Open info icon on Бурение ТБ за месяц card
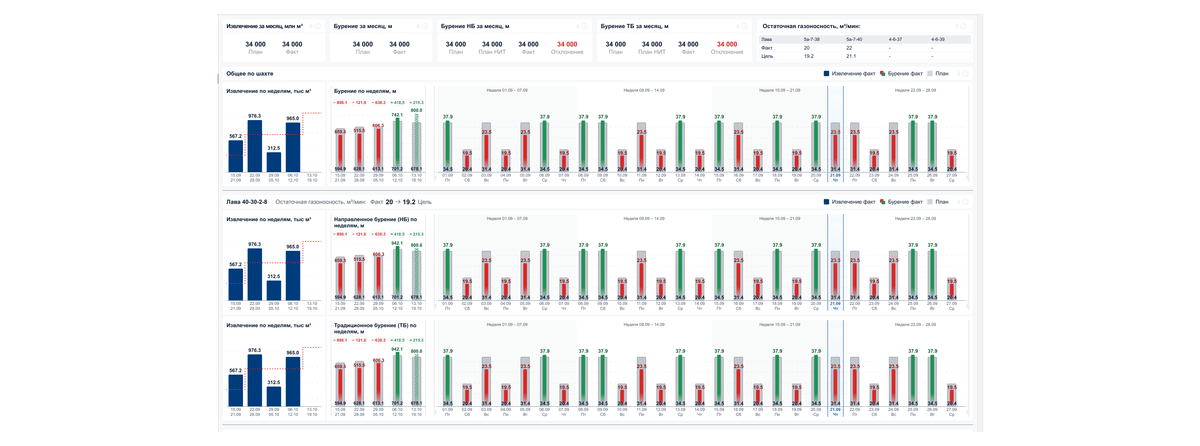This screenshot has width=1200, height=446. click(745, 26)
